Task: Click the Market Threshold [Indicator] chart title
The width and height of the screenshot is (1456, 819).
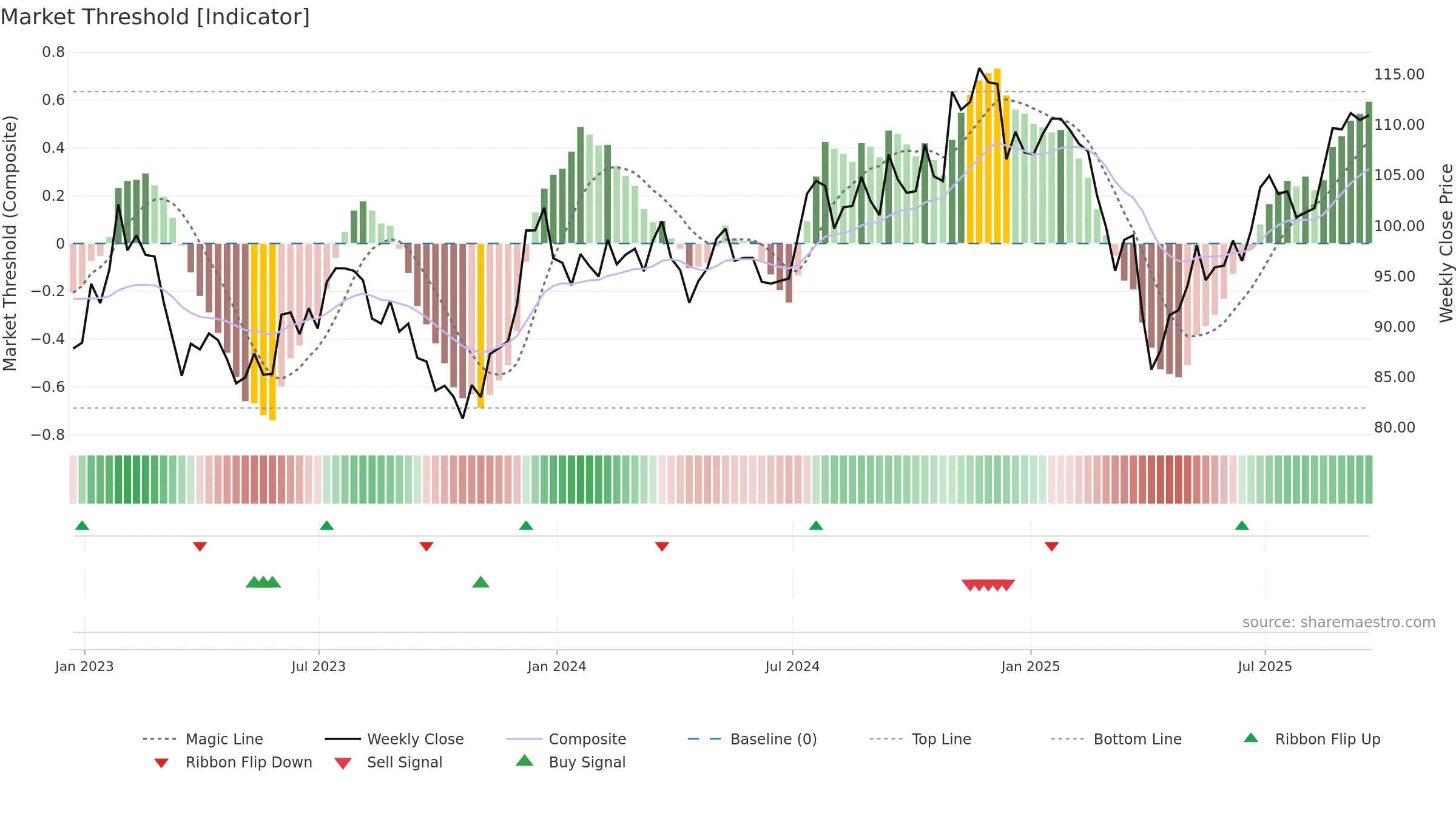Action: (x=155, y=17)
